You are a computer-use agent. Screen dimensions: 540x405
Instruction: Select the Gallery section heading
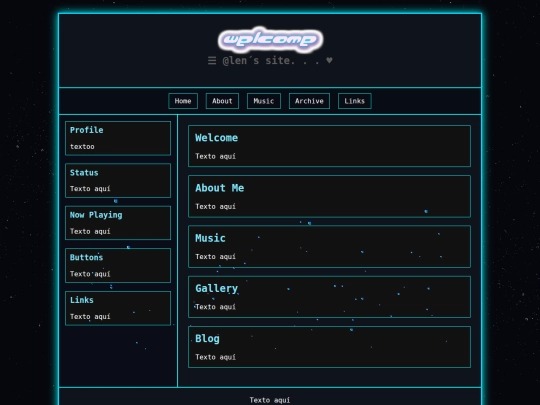pos(217,289)
